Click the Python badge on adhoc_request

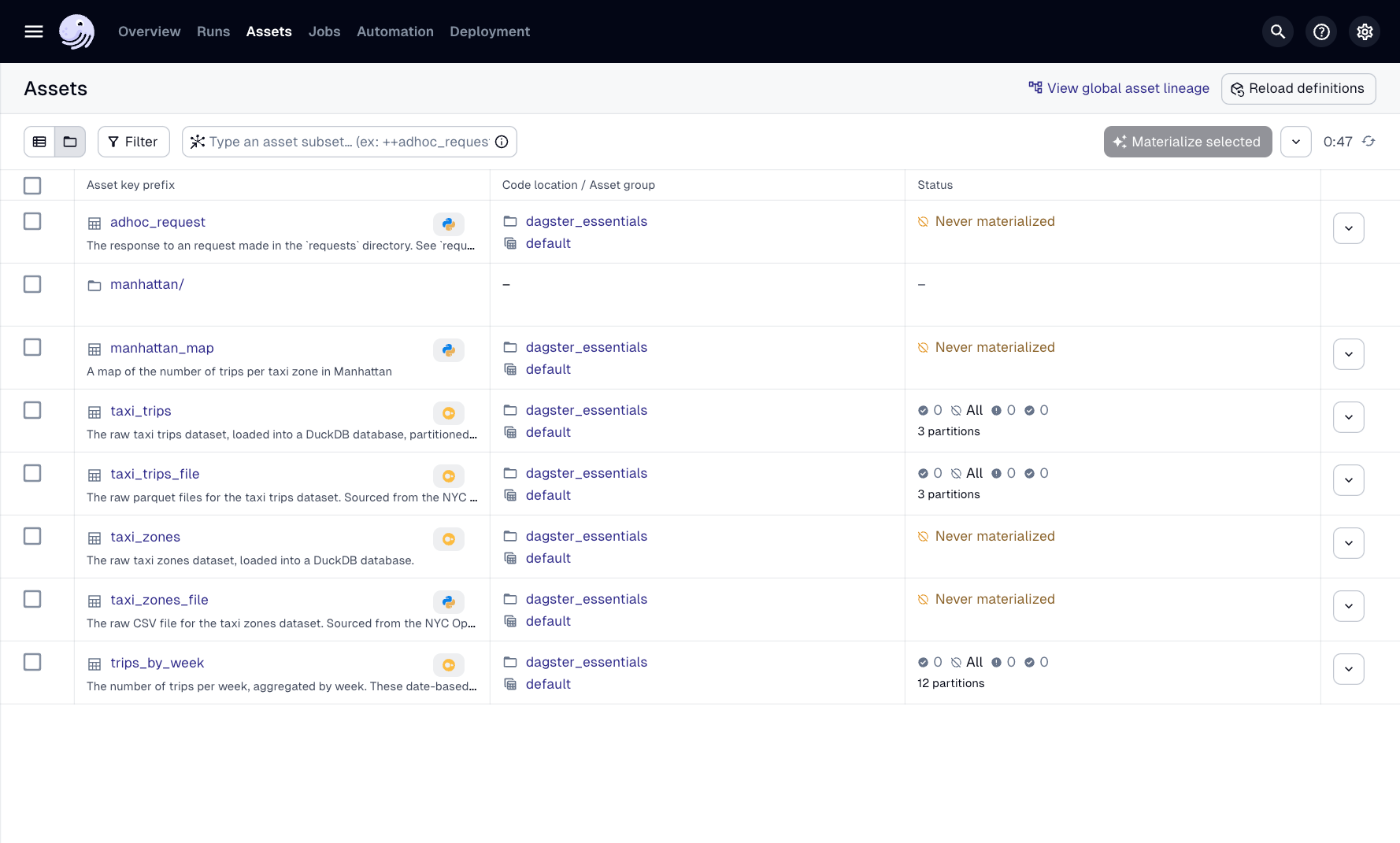pos(448,224)
